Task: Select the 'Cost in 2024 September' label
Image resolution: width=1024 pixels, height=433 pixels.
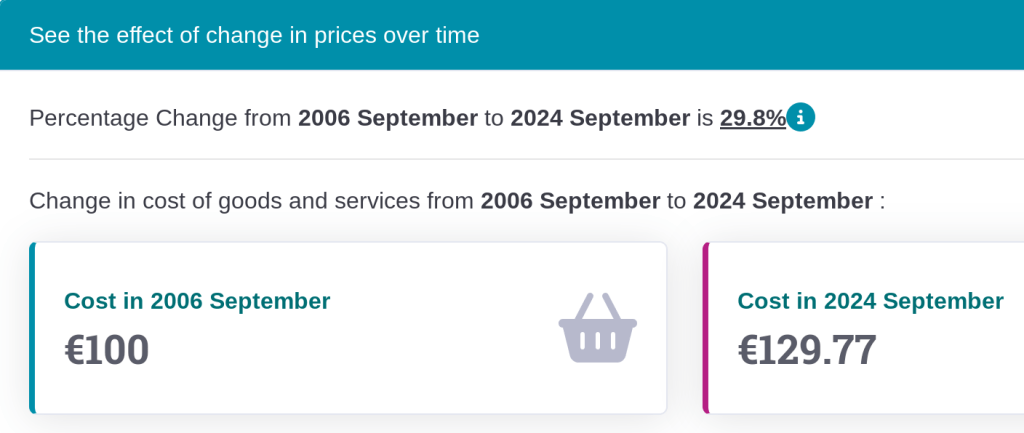Action: (x=870, y=301)
